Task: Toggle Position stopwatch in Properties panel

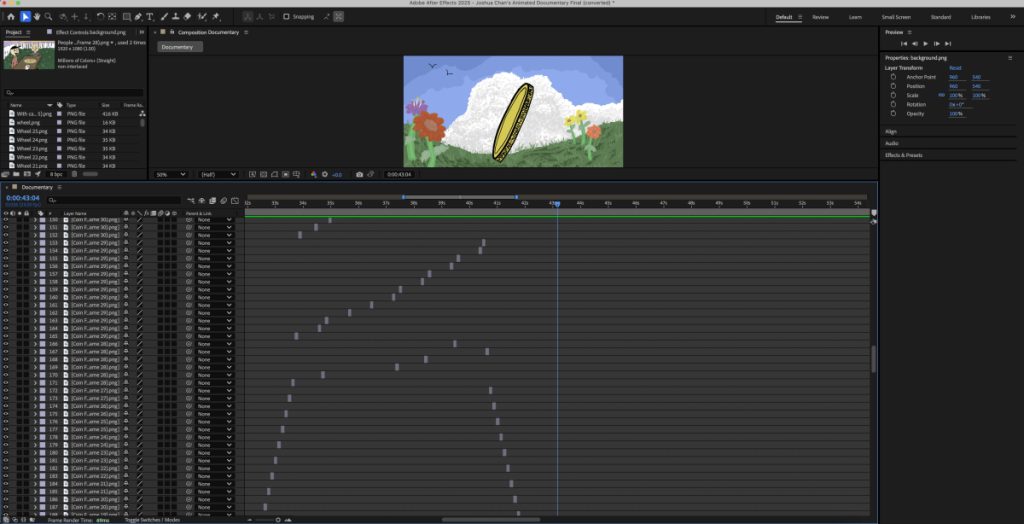Action: [892, 86]
